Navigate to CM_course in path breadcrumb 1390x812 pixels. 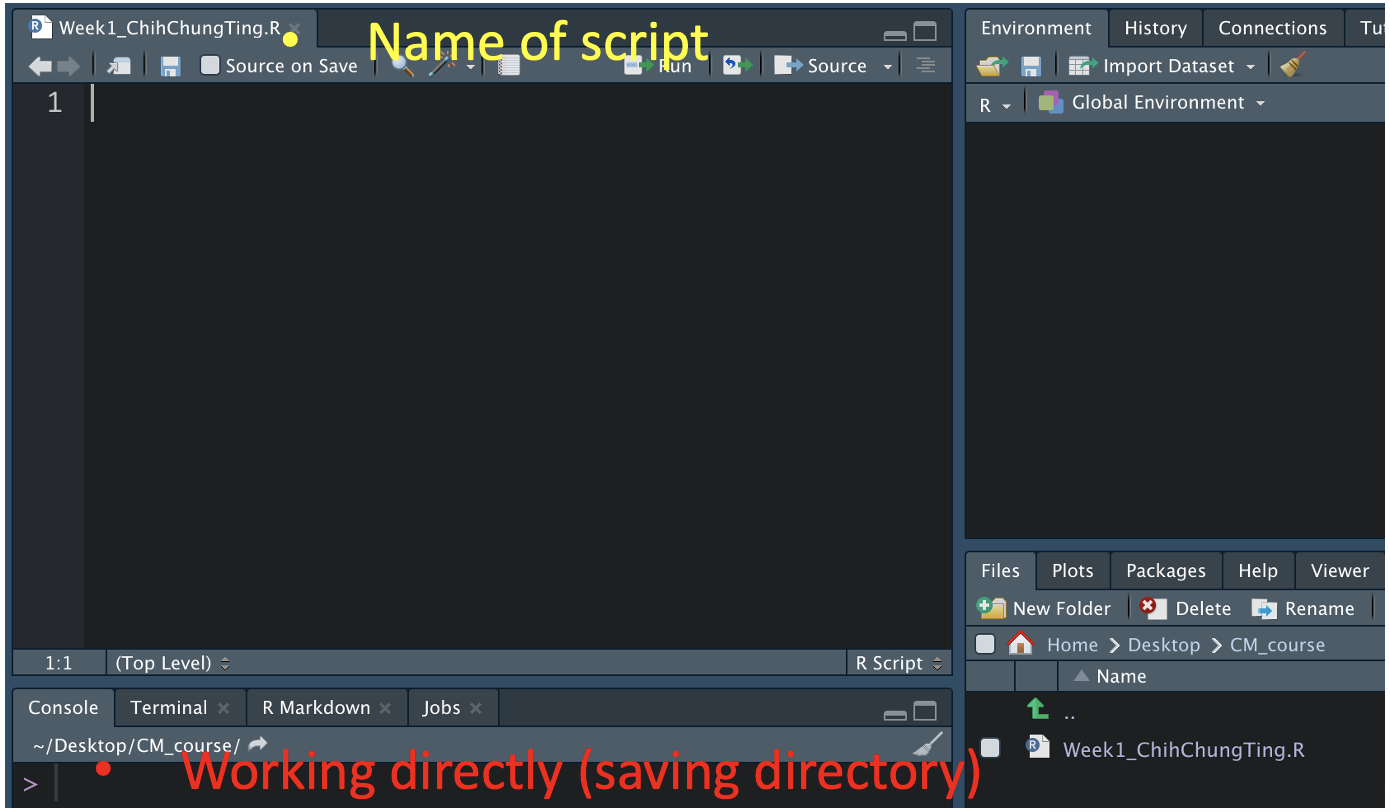click(x=1277, y=645)
